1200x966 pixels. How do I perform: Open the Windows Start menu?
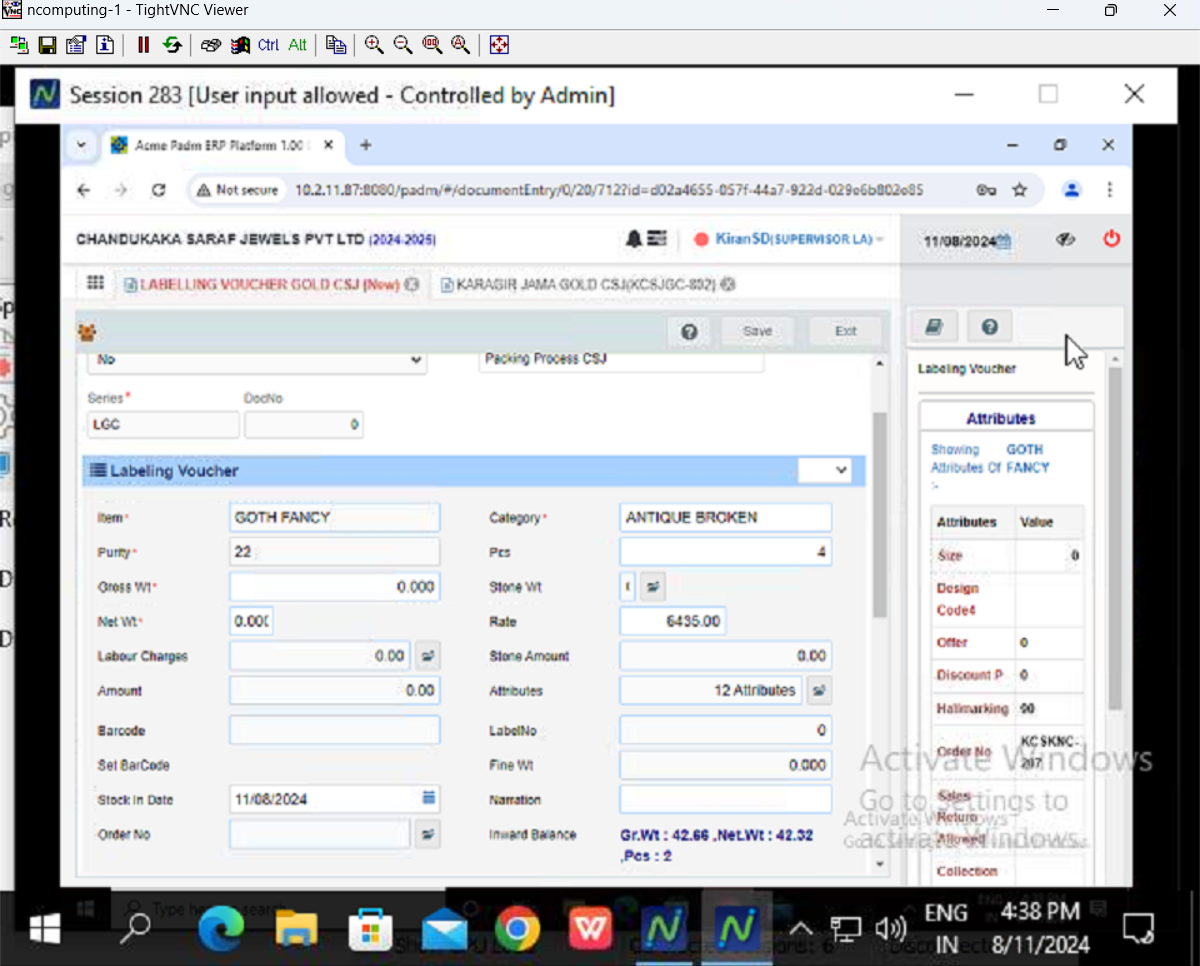pos(45,930)
